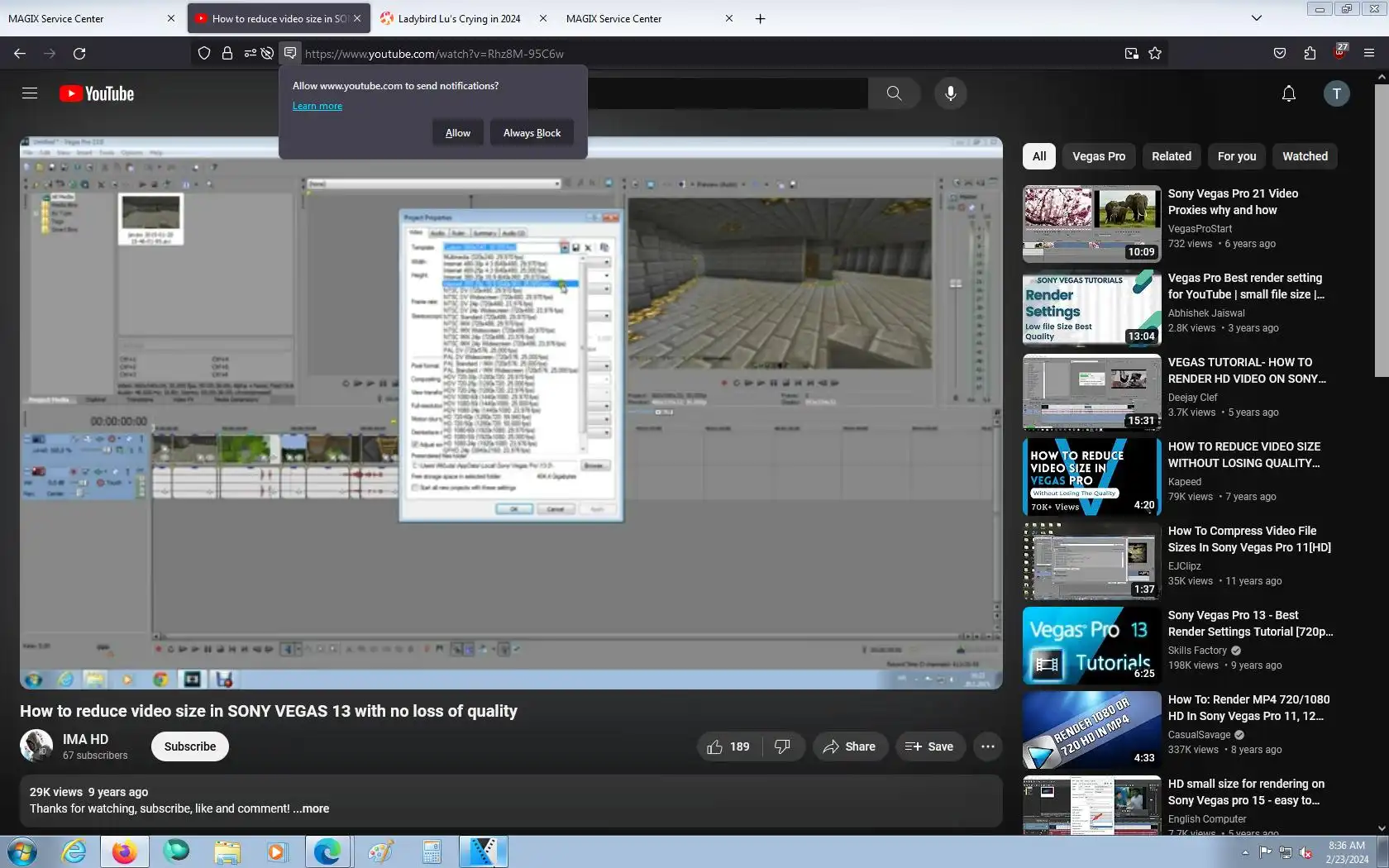
Task: Launch Internet Explorer from the taskbar
Action: click(74, 851)
